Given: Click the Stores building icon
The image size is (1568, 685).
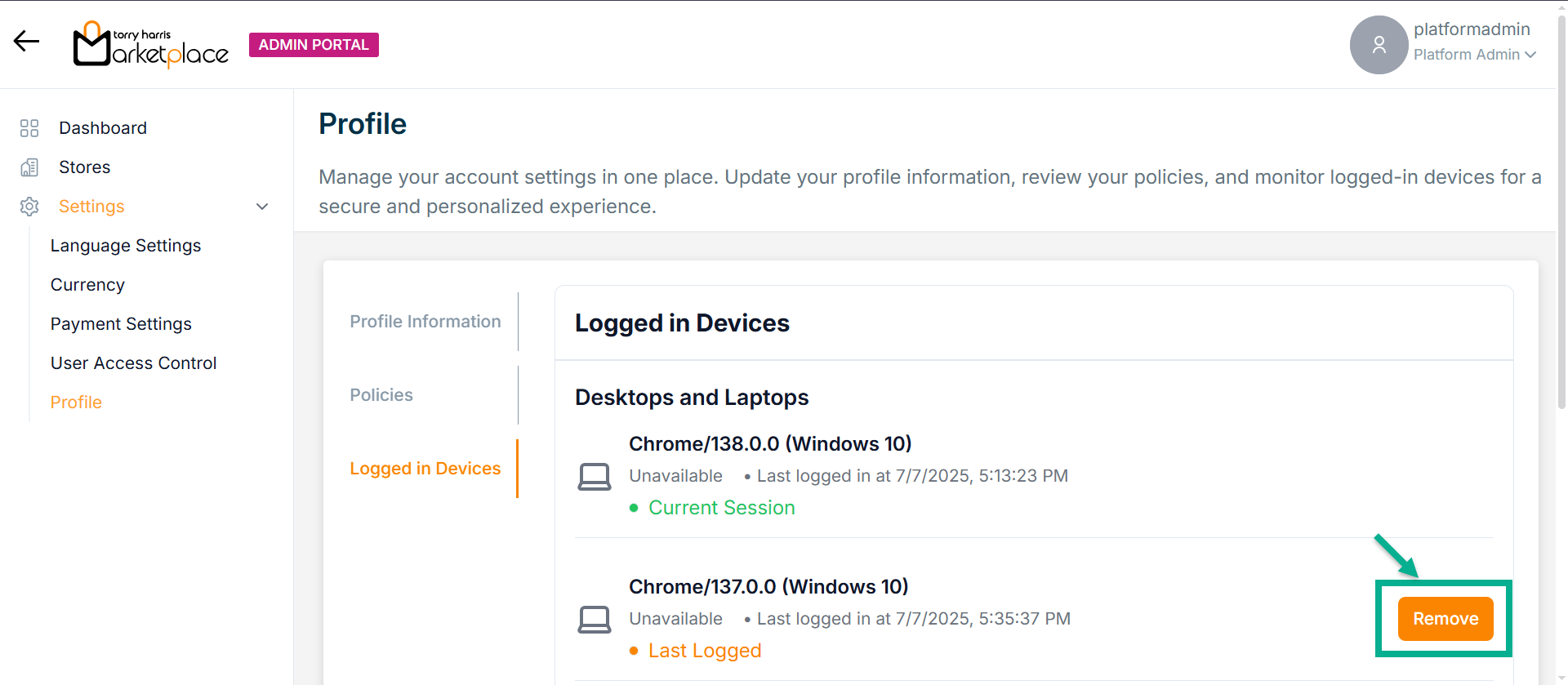Looking at the screenshot, I should [x=29, y=167].
